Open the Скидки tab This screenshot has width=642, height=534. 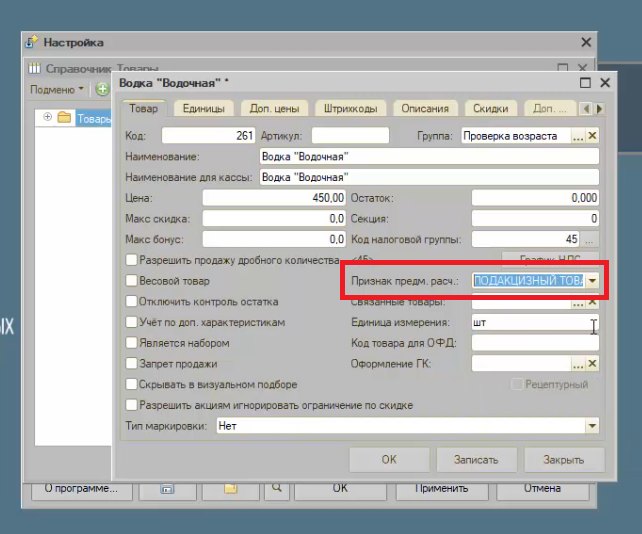click(491, 109)
